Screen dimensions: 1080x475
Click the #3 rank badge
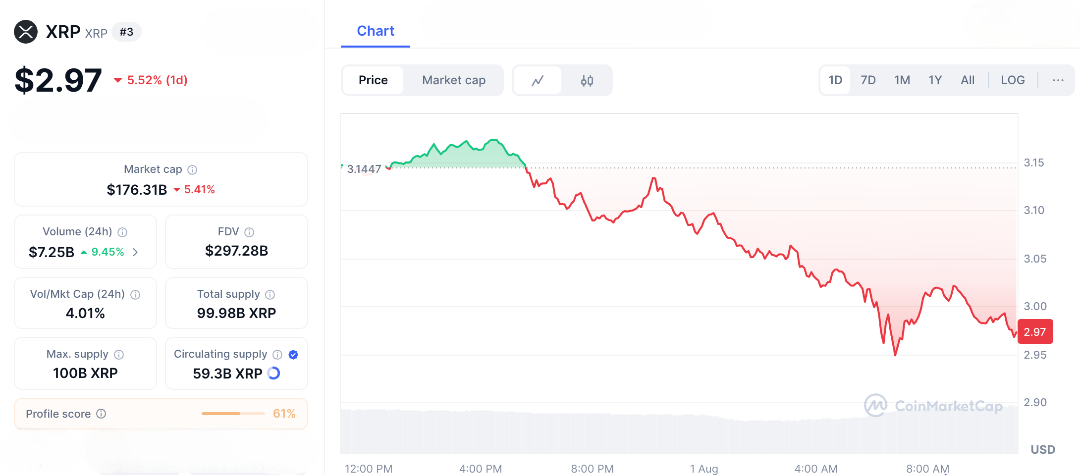coord(127,32)
